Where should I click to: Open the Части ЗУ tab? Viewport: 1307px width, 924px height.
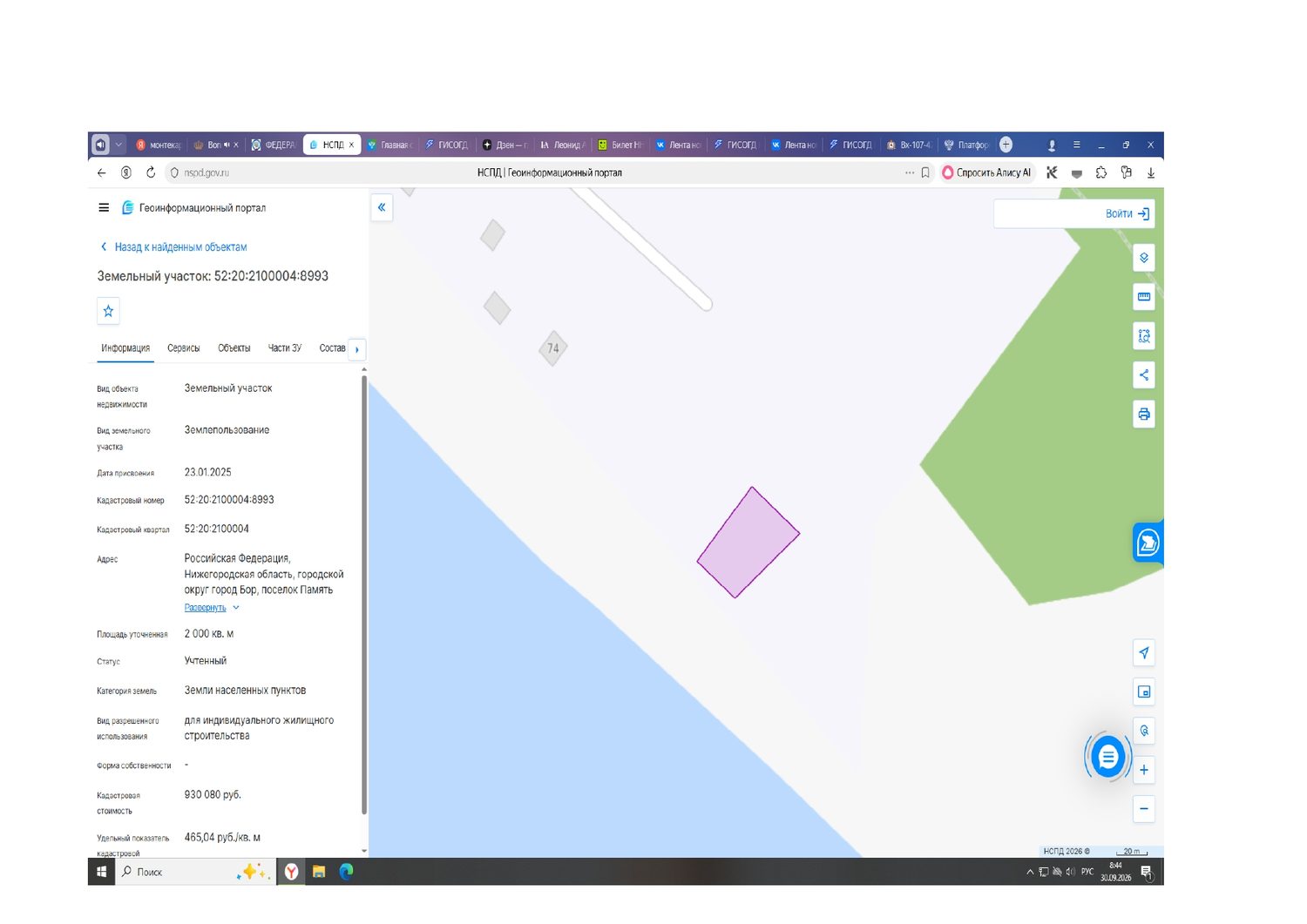point(285,348)
